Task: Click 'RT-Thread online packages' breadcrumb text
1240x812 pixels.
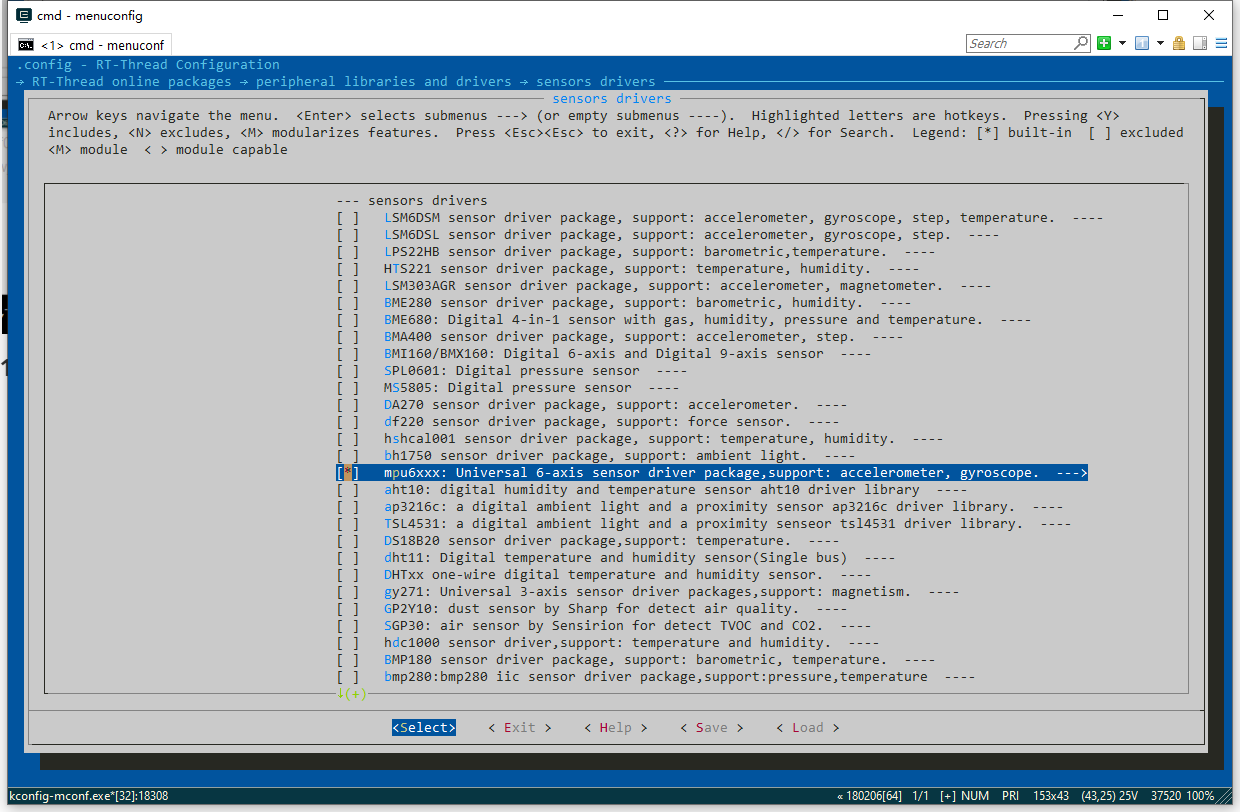Action: point(132,82)
